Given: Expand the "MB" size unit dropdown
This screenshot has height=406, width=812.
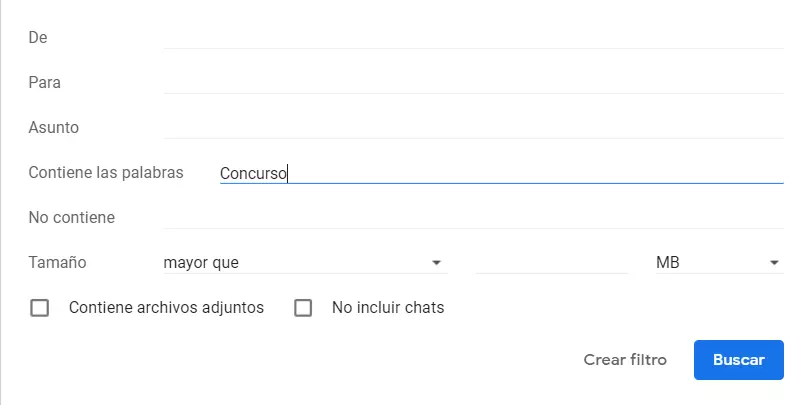Looking at the screenshot, I should click(717, 263).
